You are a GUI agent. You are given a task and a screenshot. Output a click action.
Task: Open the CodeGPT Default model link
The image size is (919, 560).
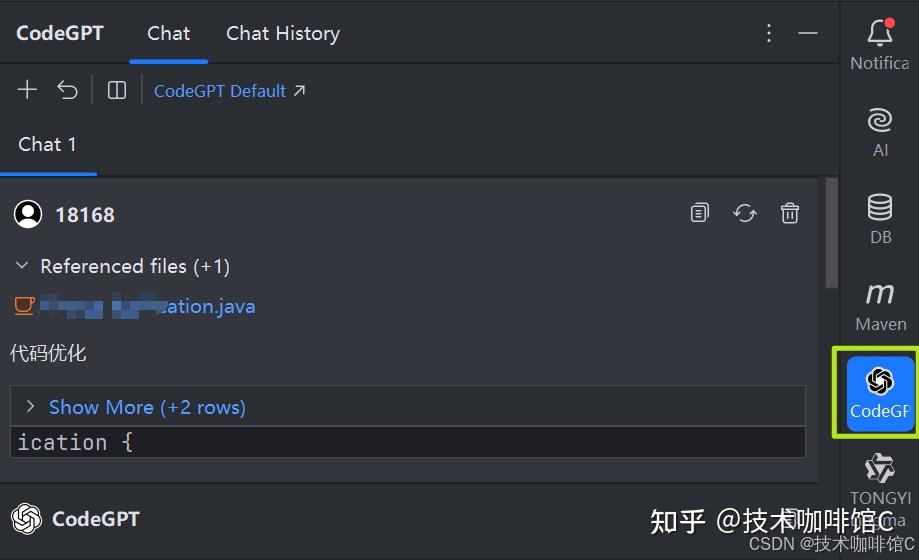tap(229, 91)
